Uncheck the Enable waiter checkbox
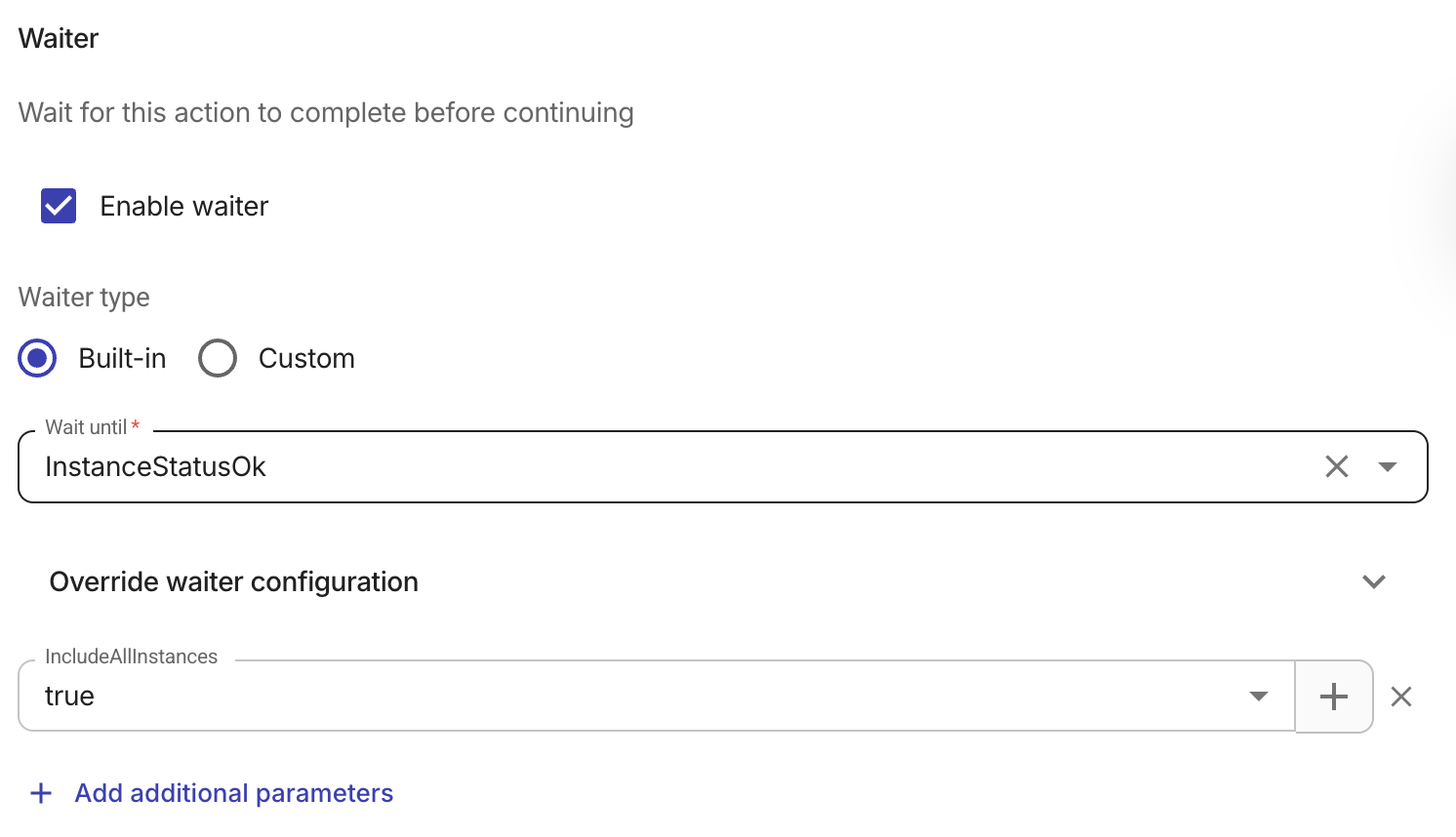Viewport: 1456px width, 837px height. pyautogui.click(x=59, y=206)
